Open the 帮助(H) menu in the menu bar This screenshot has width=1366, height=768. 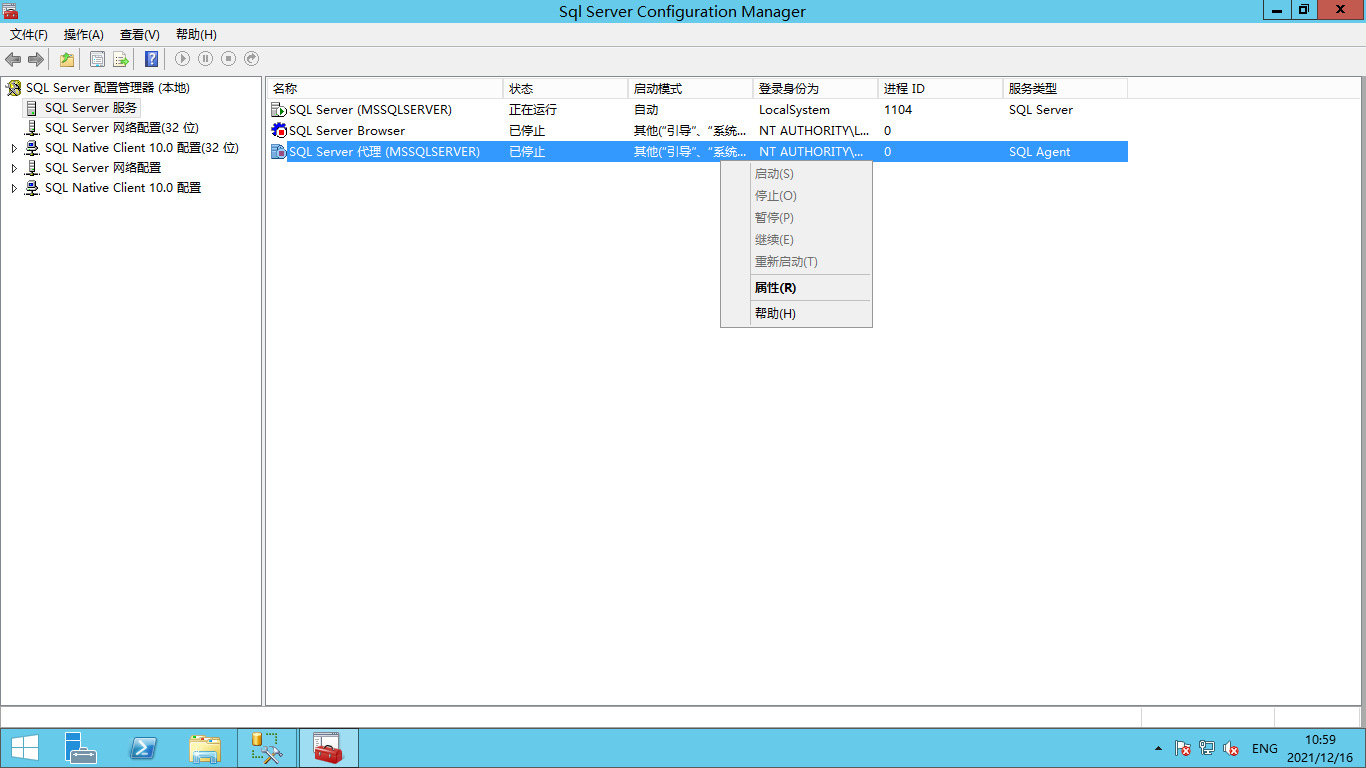[x=196, y=35]
